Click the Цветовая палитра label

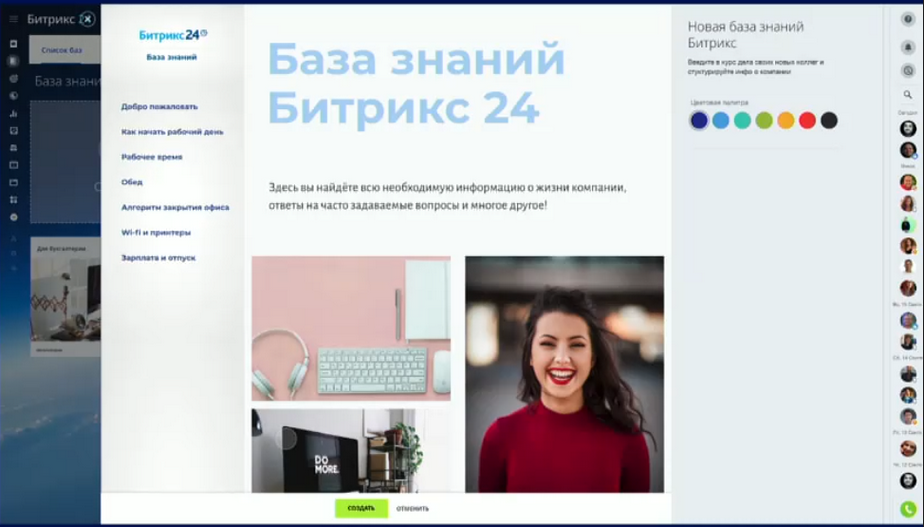[x=719, y=103]
